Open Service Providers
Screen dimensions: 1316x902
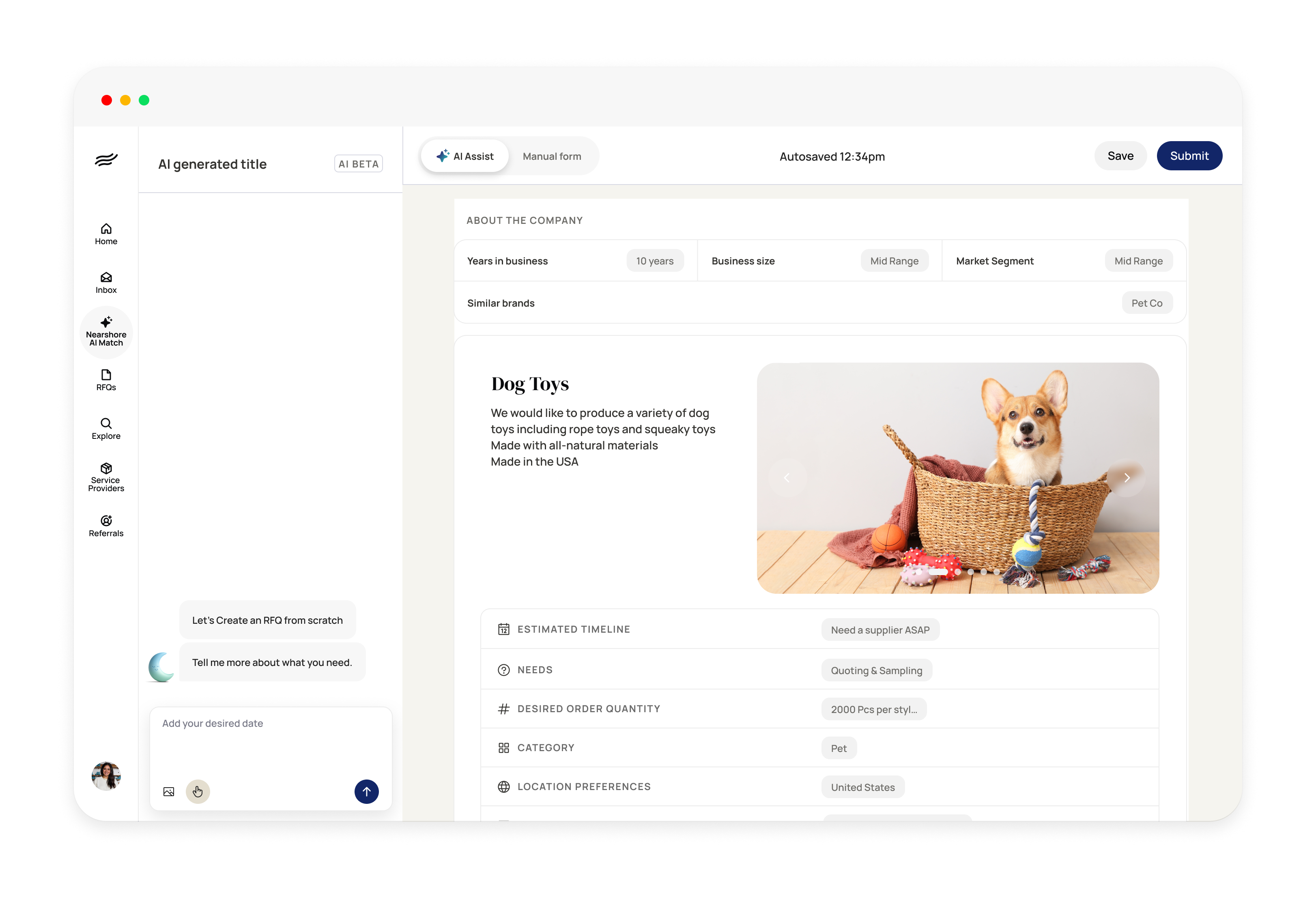tap(106, 477)
